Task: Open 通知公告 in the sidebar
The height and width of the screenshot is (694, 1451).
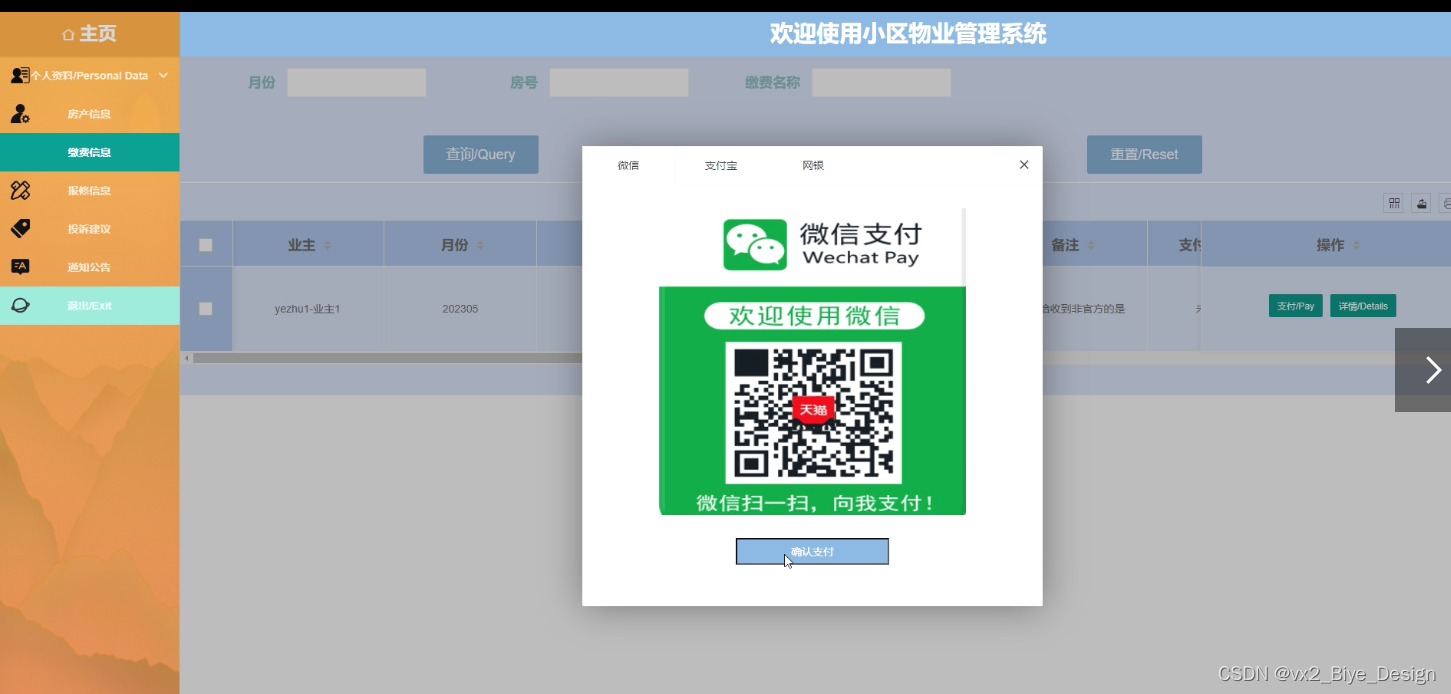Action: (x=89, y=267)
